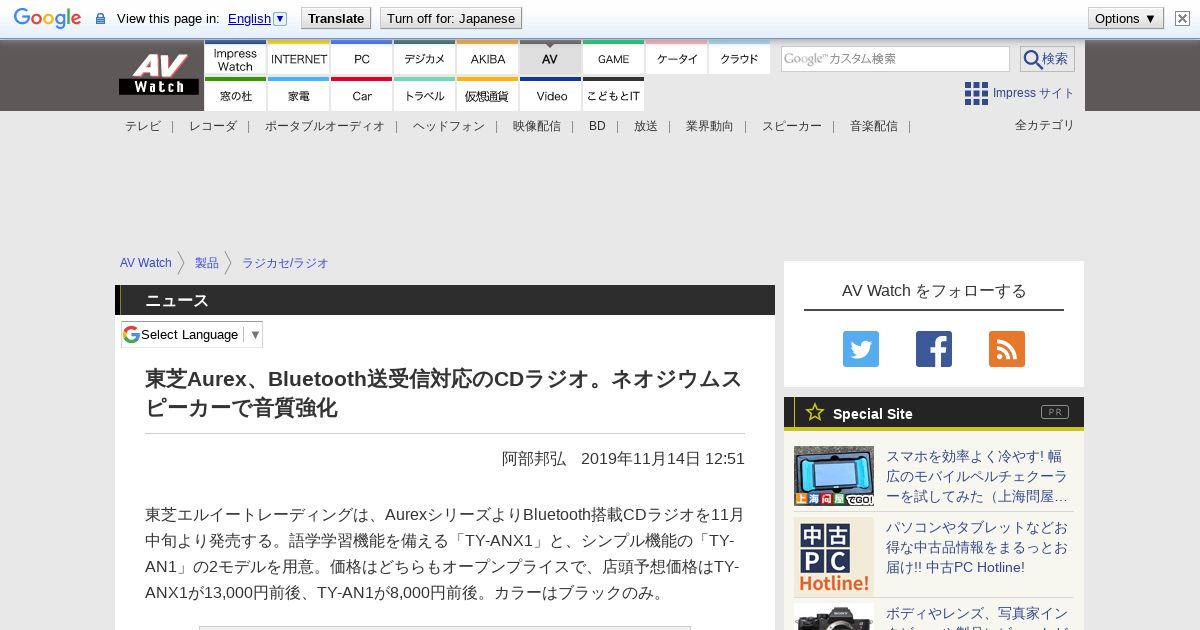Screen dimensions: 1200x630
Task: Open the 家電 tab
Action: 299,95
